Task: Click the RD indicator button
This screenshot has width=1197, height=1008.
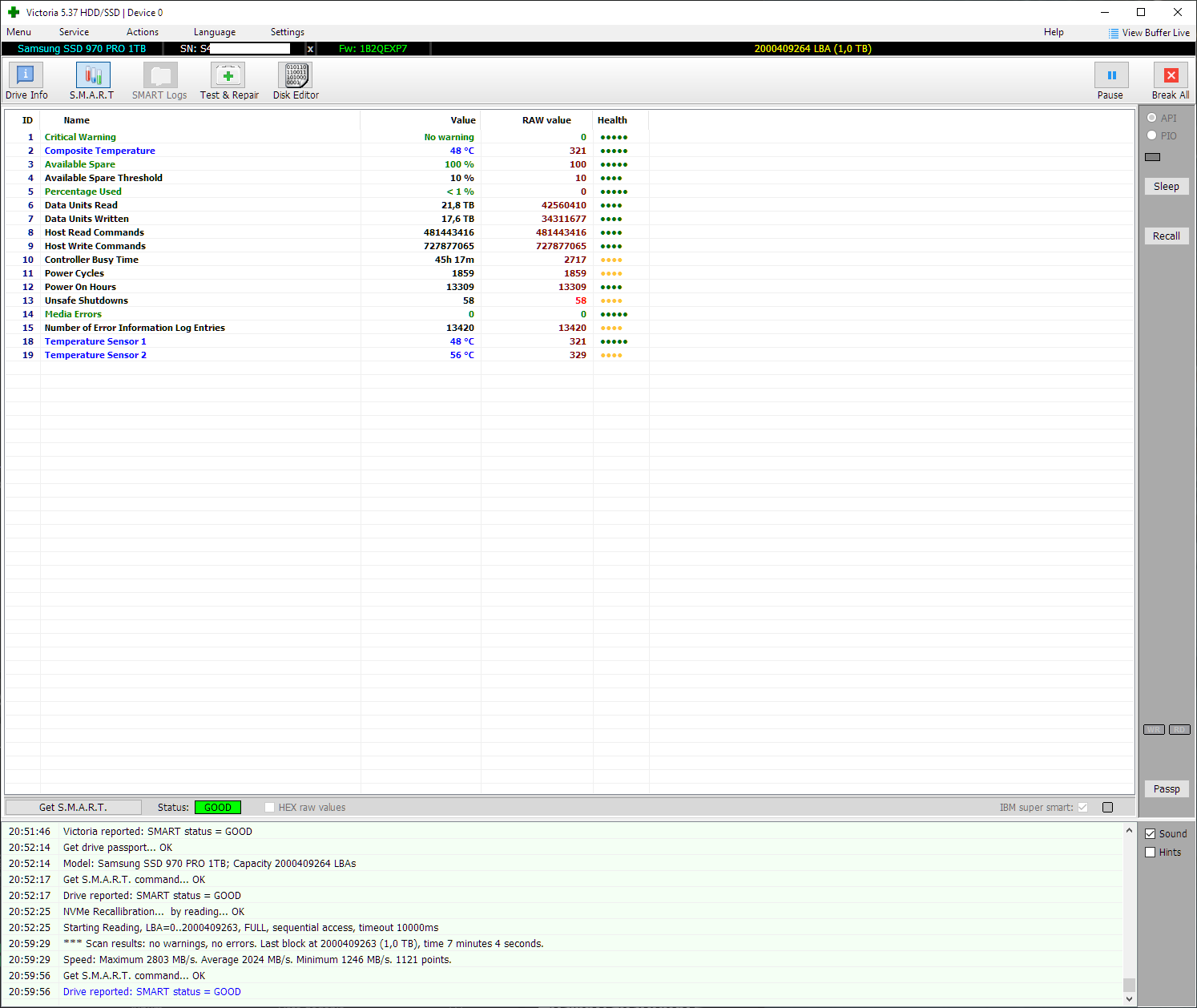Action: click(x=1179, y=729)
